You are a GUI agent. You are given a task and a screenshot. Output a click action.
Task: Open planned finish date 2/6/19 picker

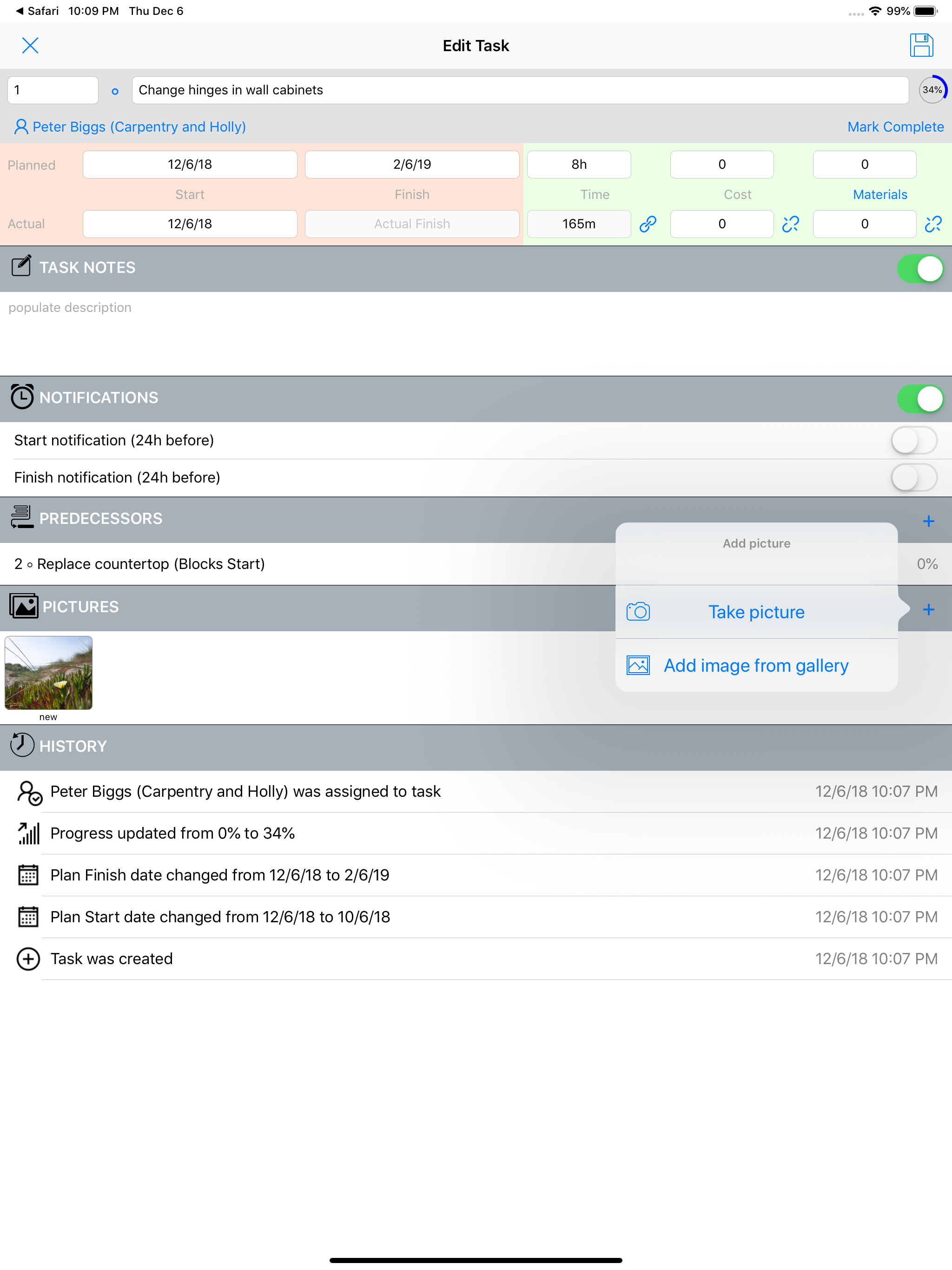coord(412,165)
